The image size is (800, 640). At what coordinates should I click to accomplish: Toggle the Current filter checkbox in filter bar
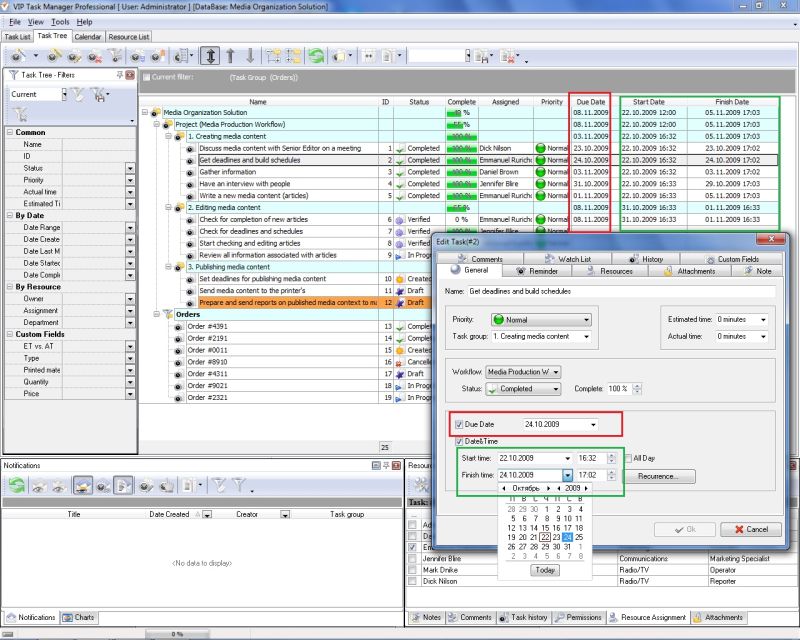[x=146, y=78]
